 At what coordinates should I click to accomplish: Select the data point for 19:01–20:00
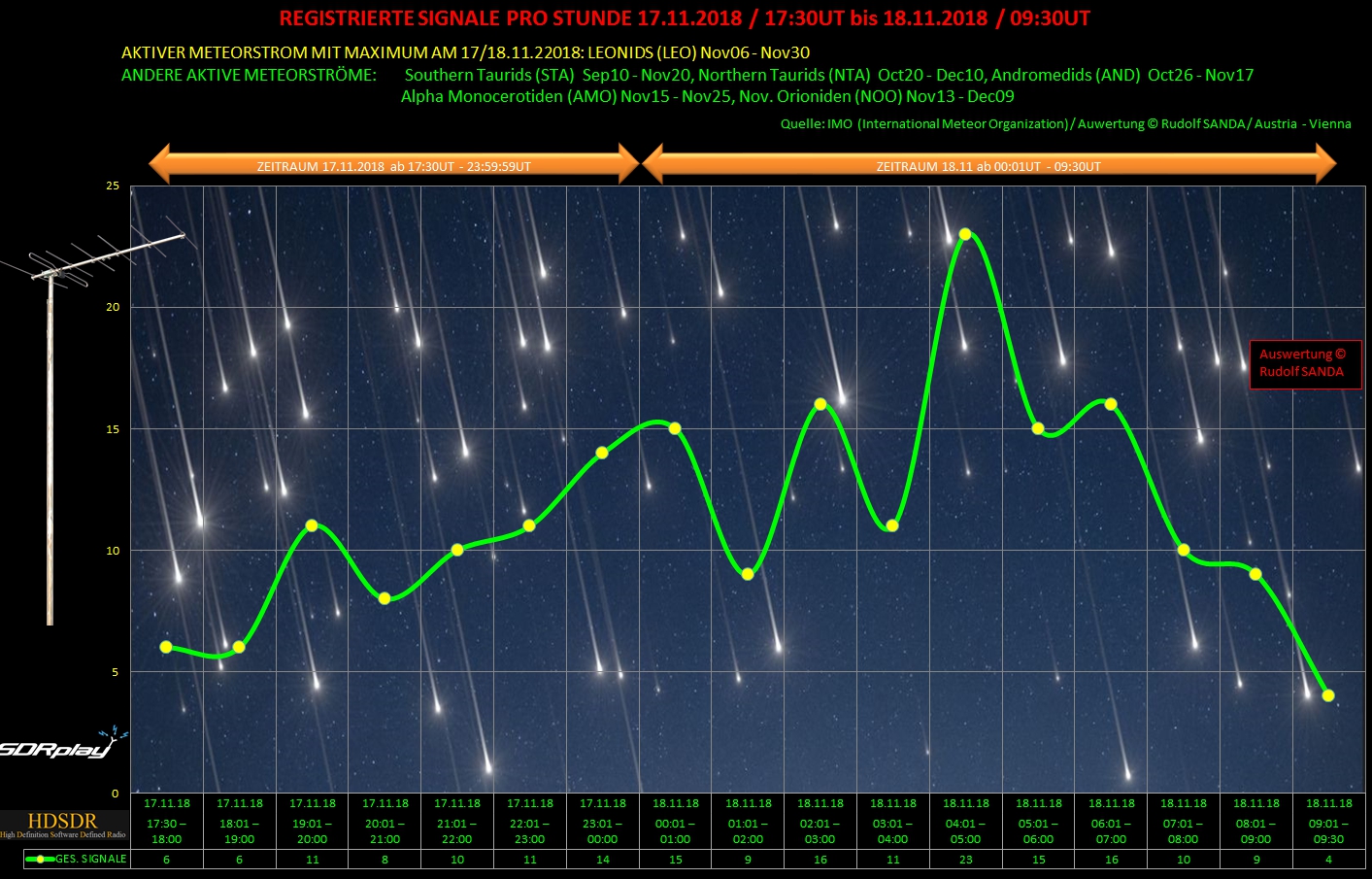pyautogui.click(x=312, y=525)
